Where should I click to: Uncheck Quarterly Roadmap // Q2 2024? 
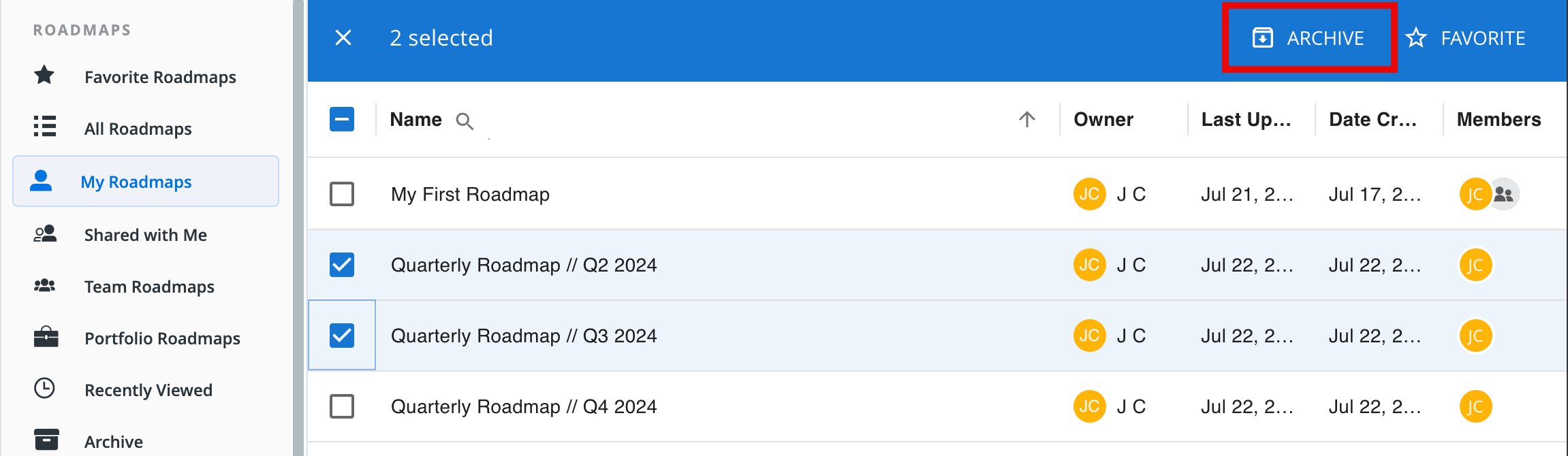point(343,265)
